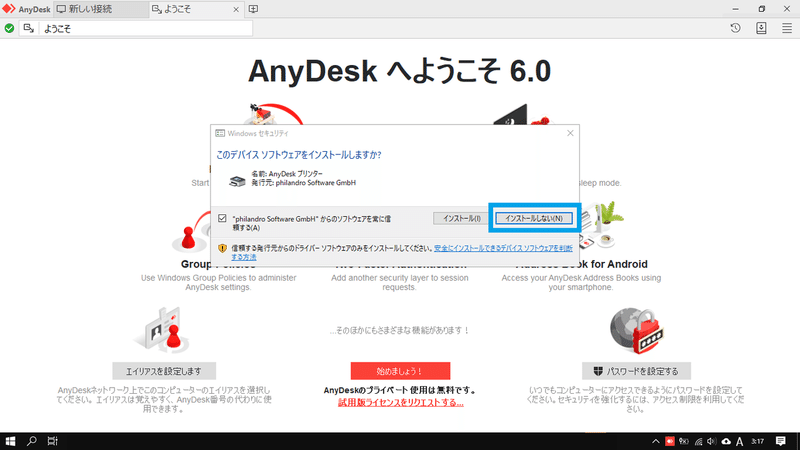Screen dimensions: 800x450
Task: Click the install AnyDesk download icon
Action: 761,29
